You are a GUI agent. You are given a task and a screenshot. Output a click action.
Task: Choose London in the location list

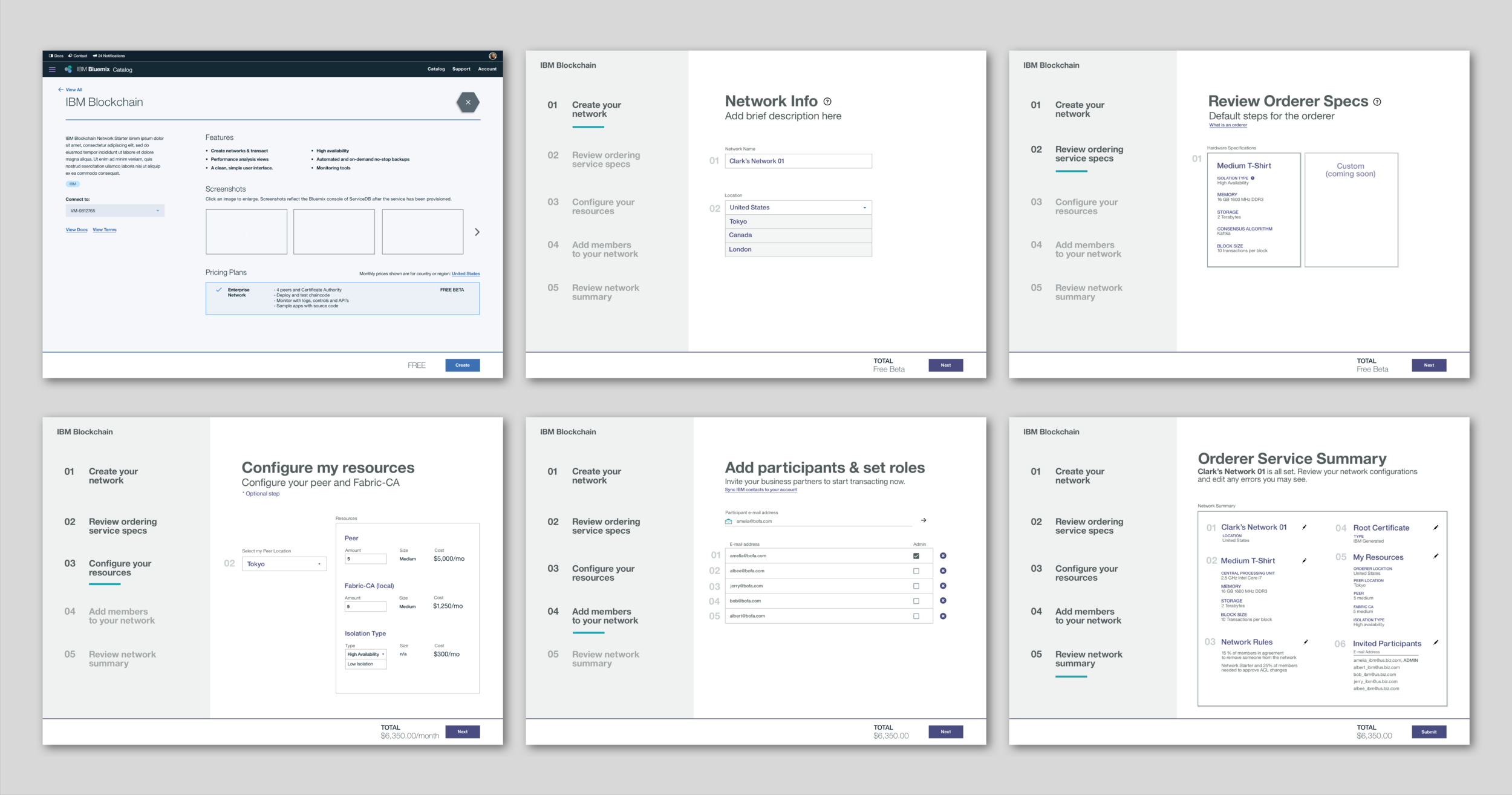pyautogui.click(x=798, y=249)
